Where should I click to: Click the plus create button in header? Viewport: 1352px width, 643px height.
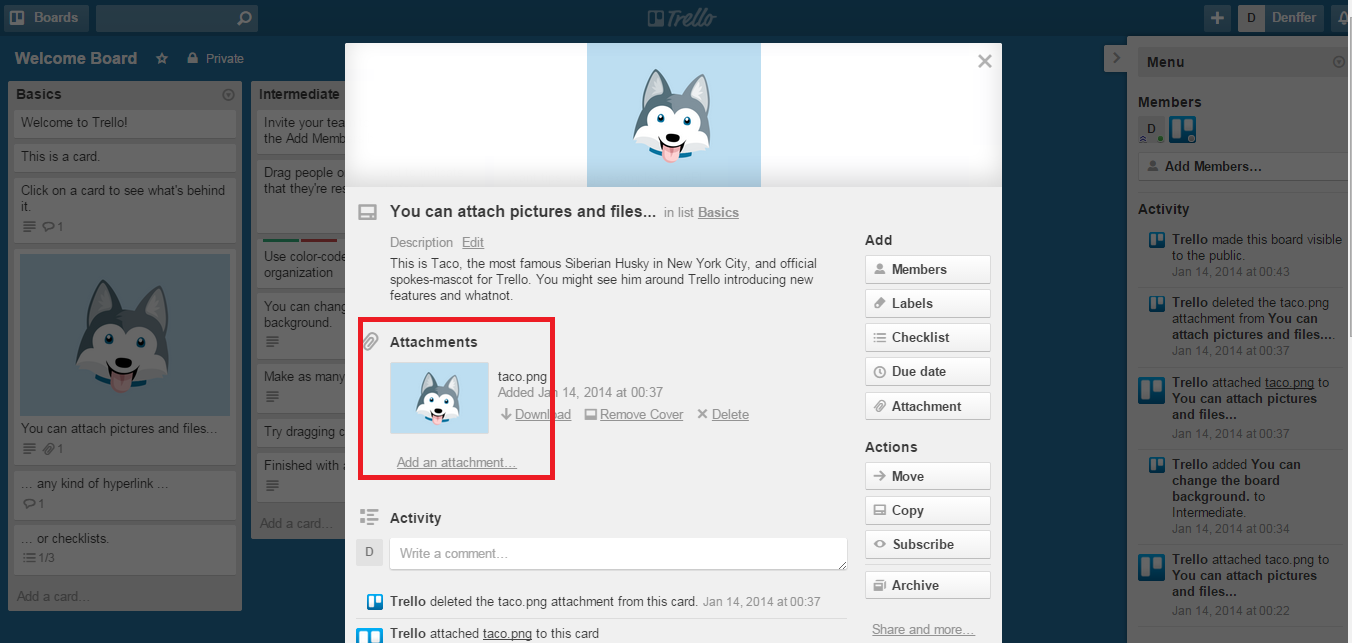tap(1217, 18)
